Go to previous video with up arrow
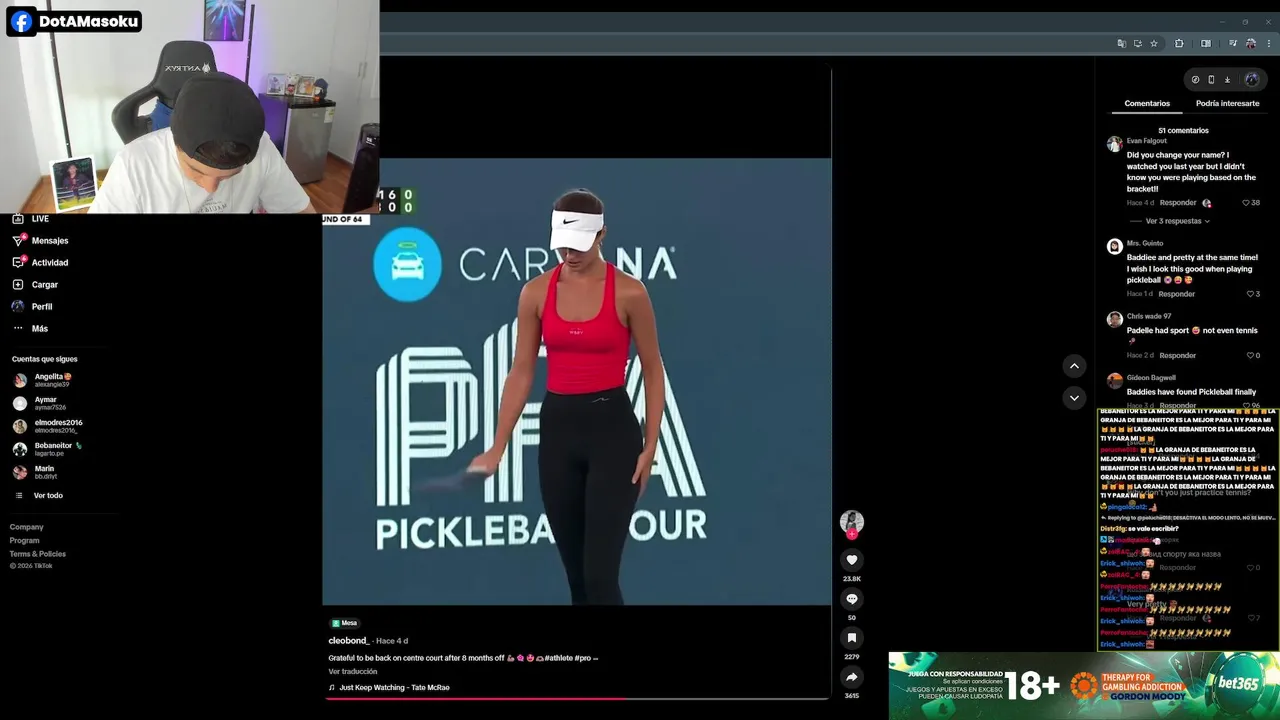The height and width of the screenshot is (720, 1280). (1074, 366)
